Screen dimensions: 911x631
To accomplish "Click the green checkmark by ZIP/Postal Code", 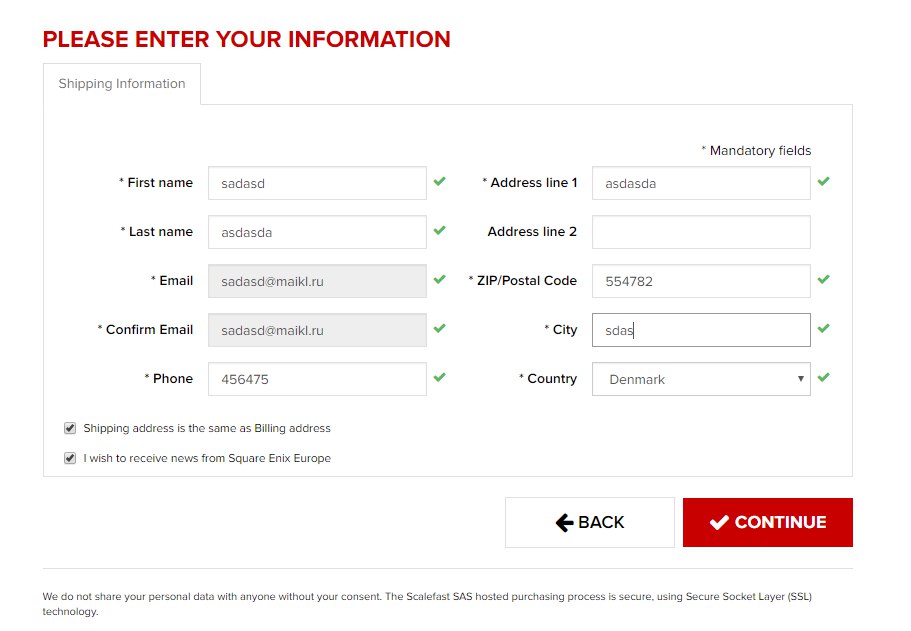I will tap(823, 279).
